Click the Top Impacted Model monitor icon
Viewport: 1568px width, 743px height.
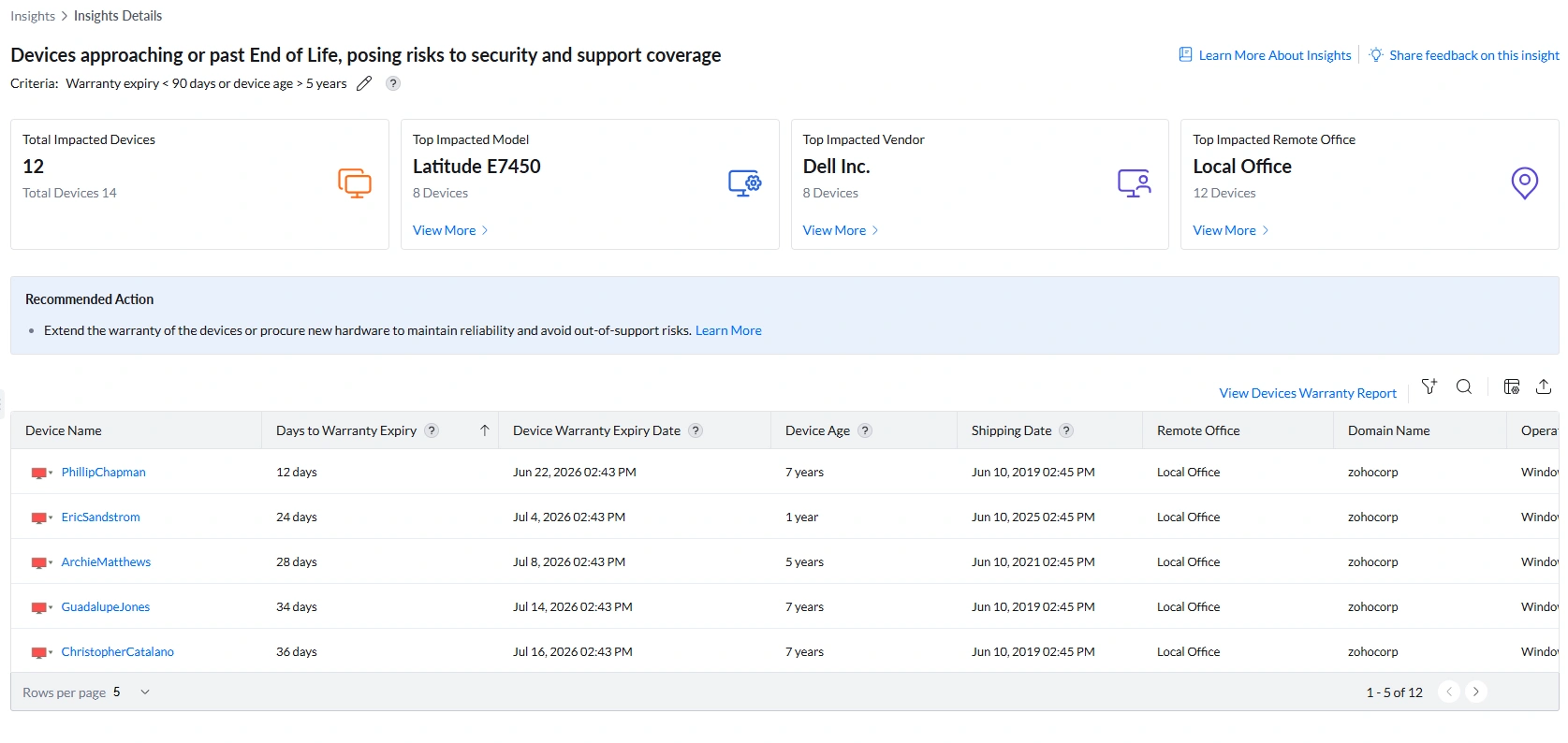tap(745, 182)
